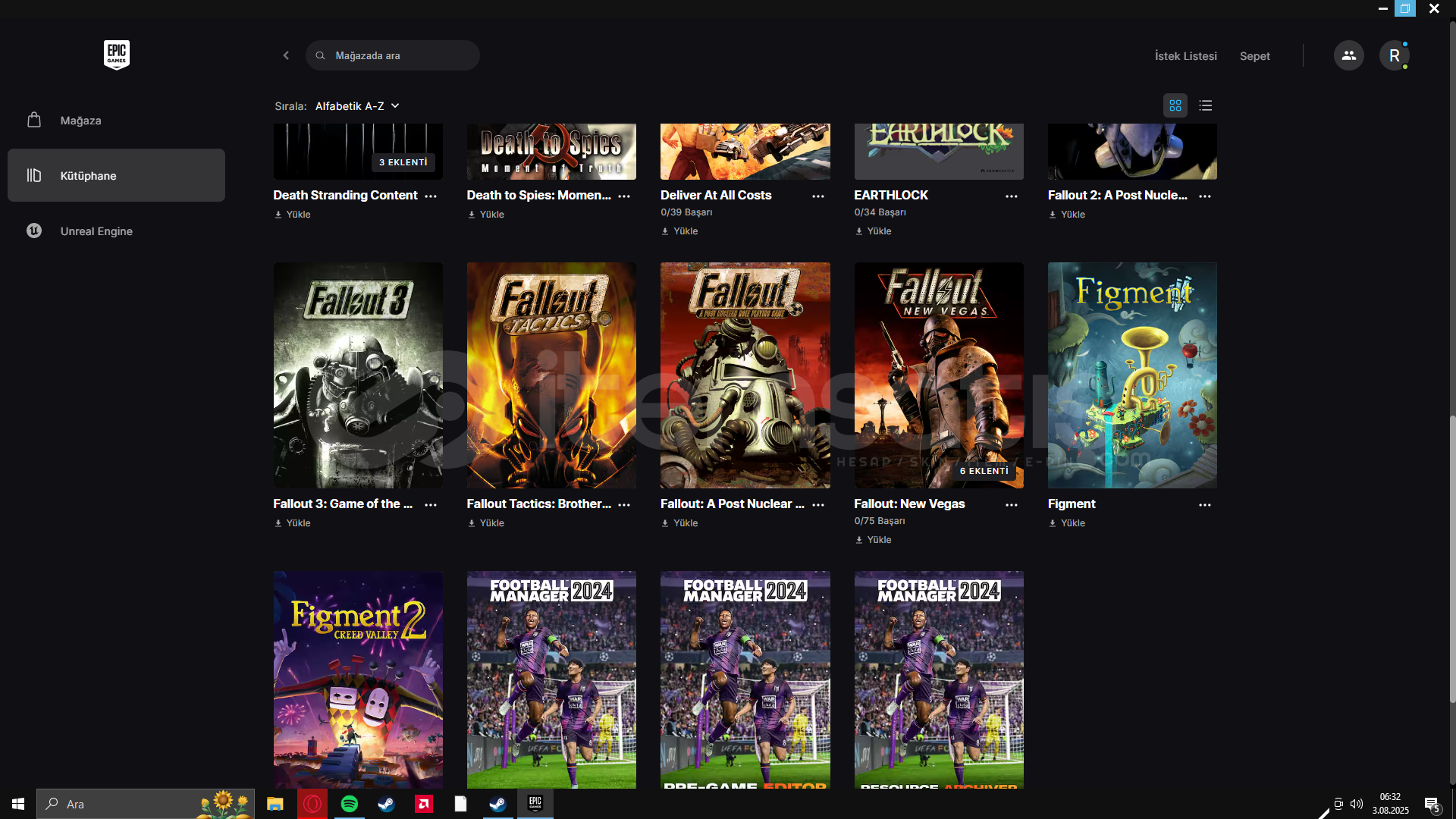This screenshot has width=1456, height=819.
Task: Open the taskbar clock and date
Action: [1390, 804]
